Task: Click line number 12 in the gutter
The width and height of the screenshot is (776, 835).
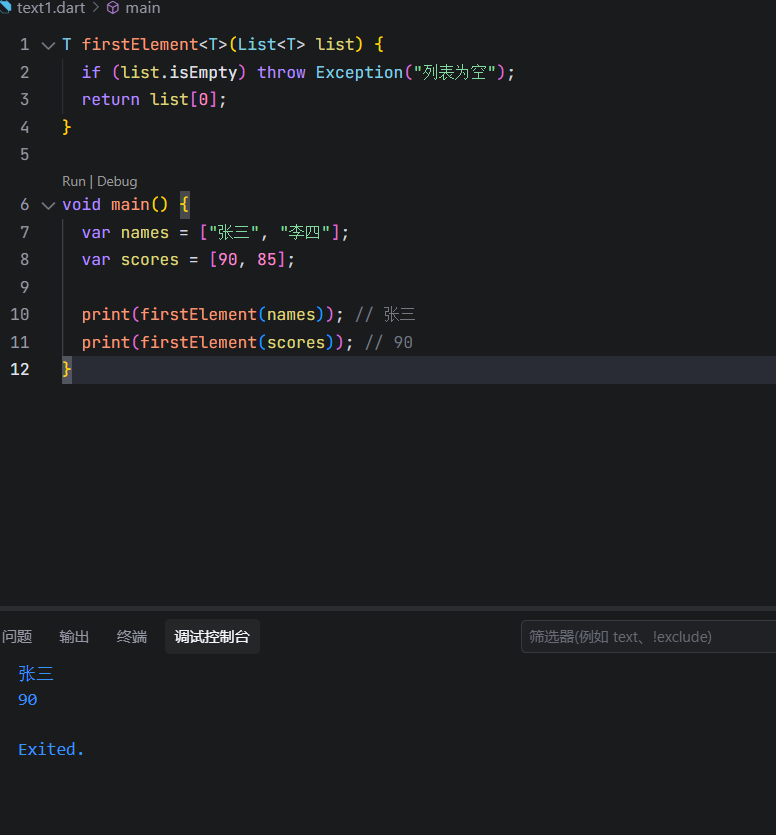Action: [x=20, y=369]
